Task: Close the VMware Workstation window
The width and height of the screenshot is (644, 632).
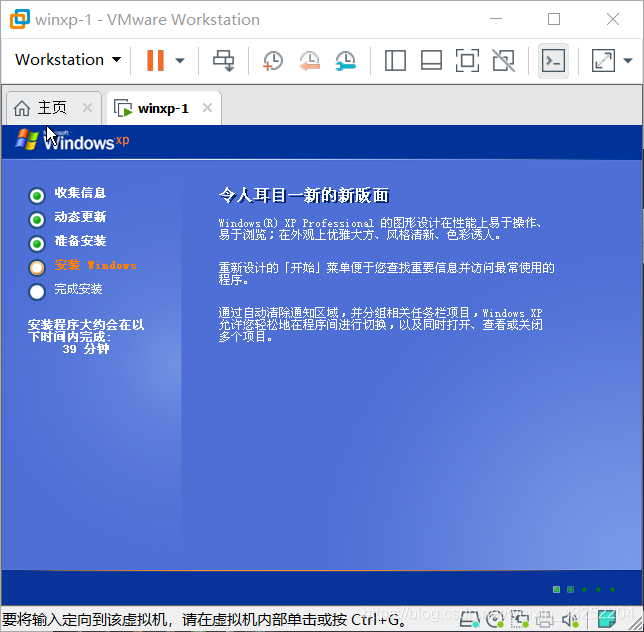Action: (613, 19)
